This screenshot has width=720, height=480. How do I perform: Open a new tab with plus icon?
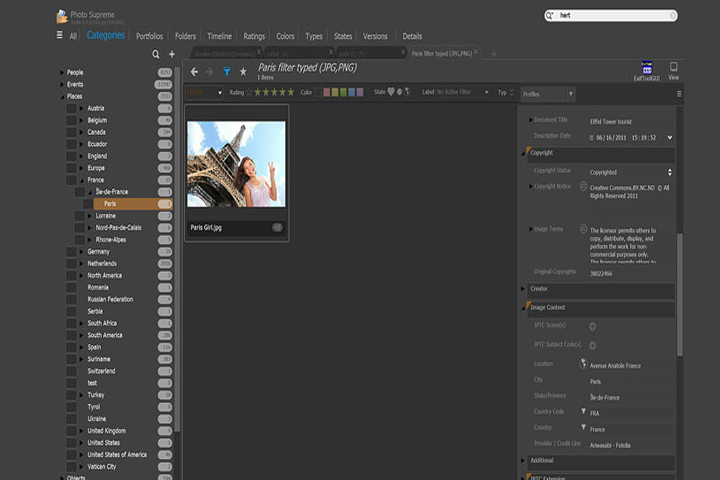(494, 54)
